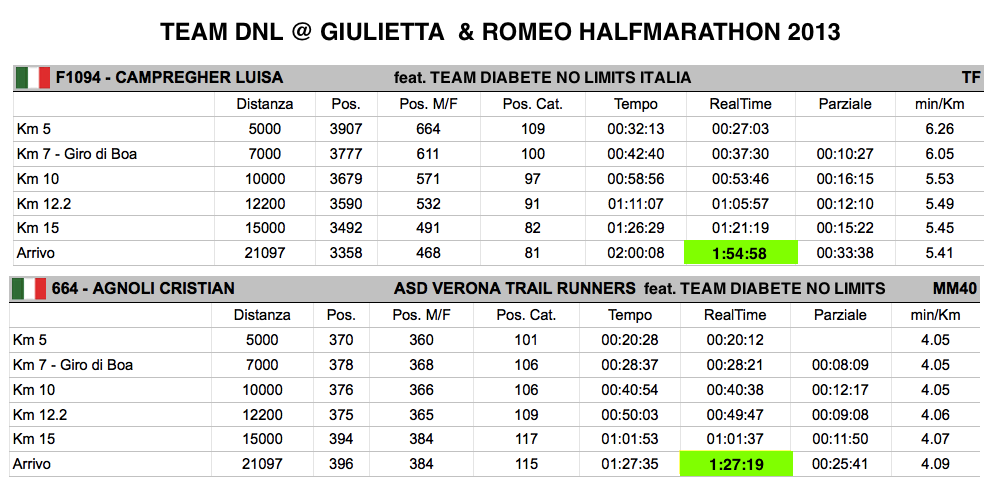Click feat. TEAM DIABETE NO LIMITS ITALIA text
The width and height of the screenshot is (994, 486).
pyautogui.click(x=542, y=78)
